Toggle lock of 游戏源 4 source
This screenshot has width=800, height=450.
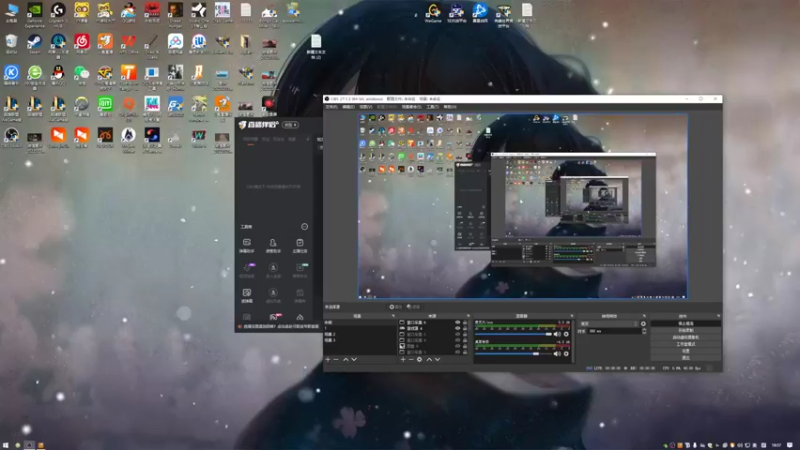pos(465,329)
